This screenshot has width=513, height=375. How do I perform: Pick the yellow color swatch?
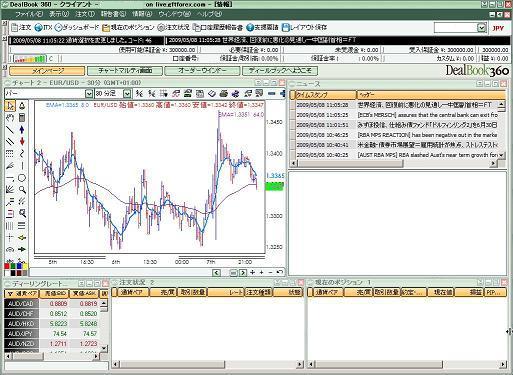pyautogui.click(x=24, y=266)
